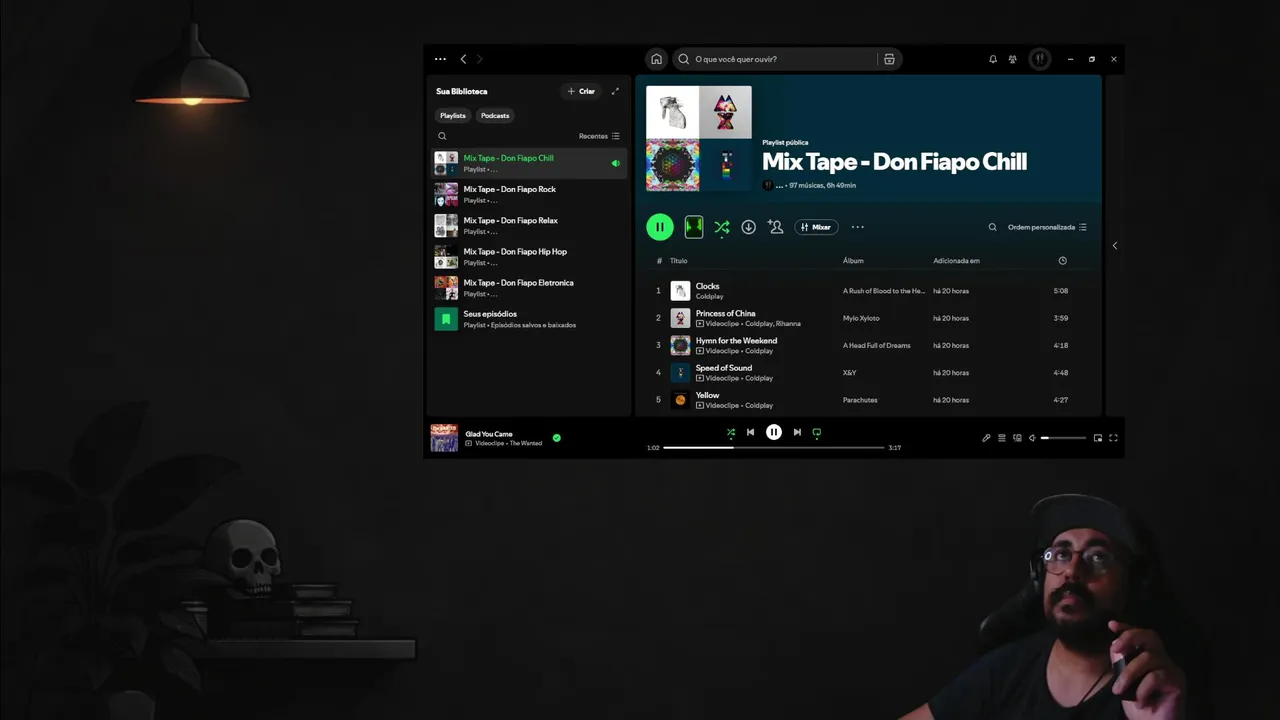Open the Browse icon inside the search bar

[889, 59]
